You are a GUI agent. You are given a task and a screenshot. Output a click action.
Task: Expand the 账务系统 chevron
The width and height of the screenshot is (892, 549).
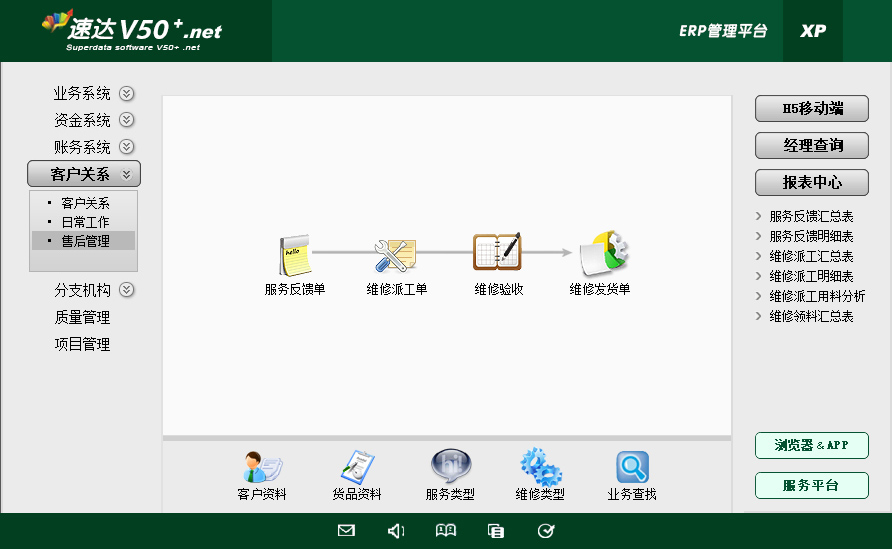pyautogui.click(x=126, y=147)
